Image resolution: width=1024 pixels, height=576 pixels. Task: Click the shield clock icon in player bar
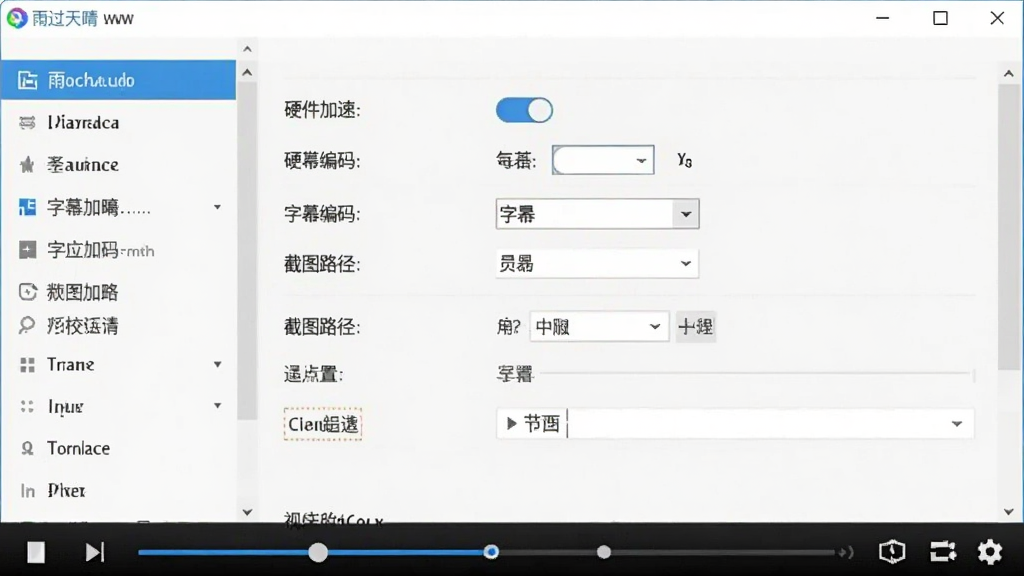tap(892, 552)
